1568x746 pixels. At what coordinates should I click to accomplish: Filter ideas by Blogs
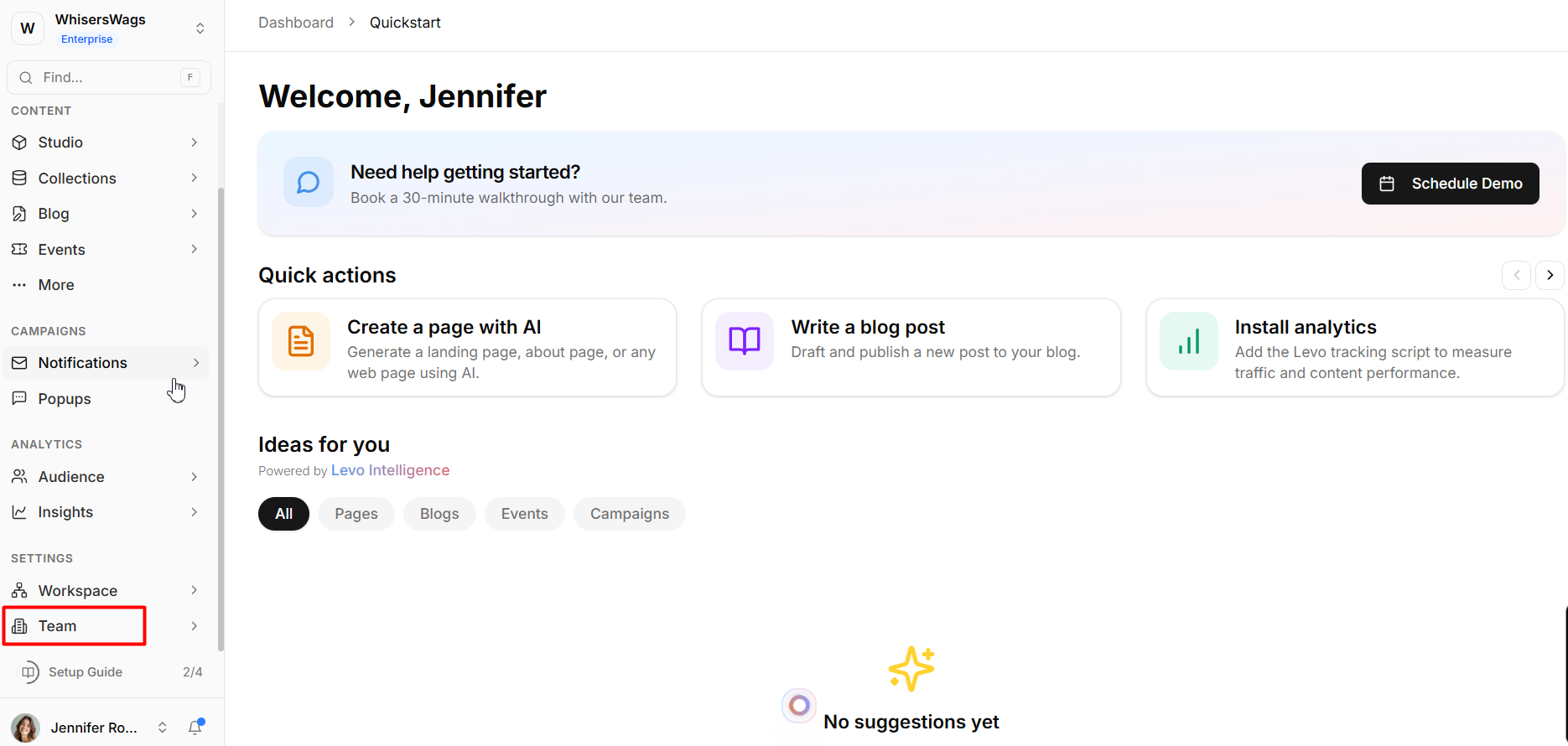(439, 514)
